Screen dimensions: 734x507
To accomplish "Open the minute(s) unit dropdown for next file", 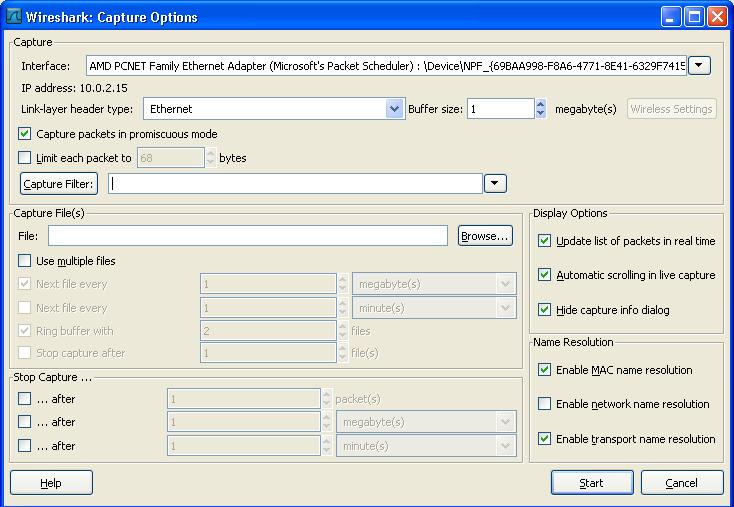I will point(434,308).
